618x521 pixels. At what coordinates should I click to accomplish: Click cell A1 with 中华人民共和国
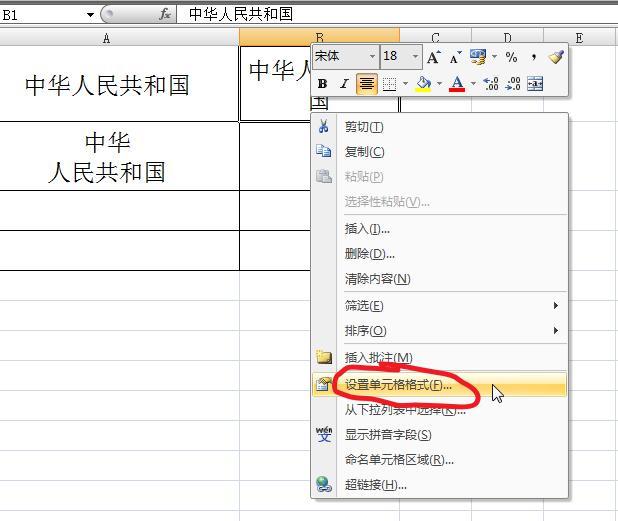coord(119,84)
